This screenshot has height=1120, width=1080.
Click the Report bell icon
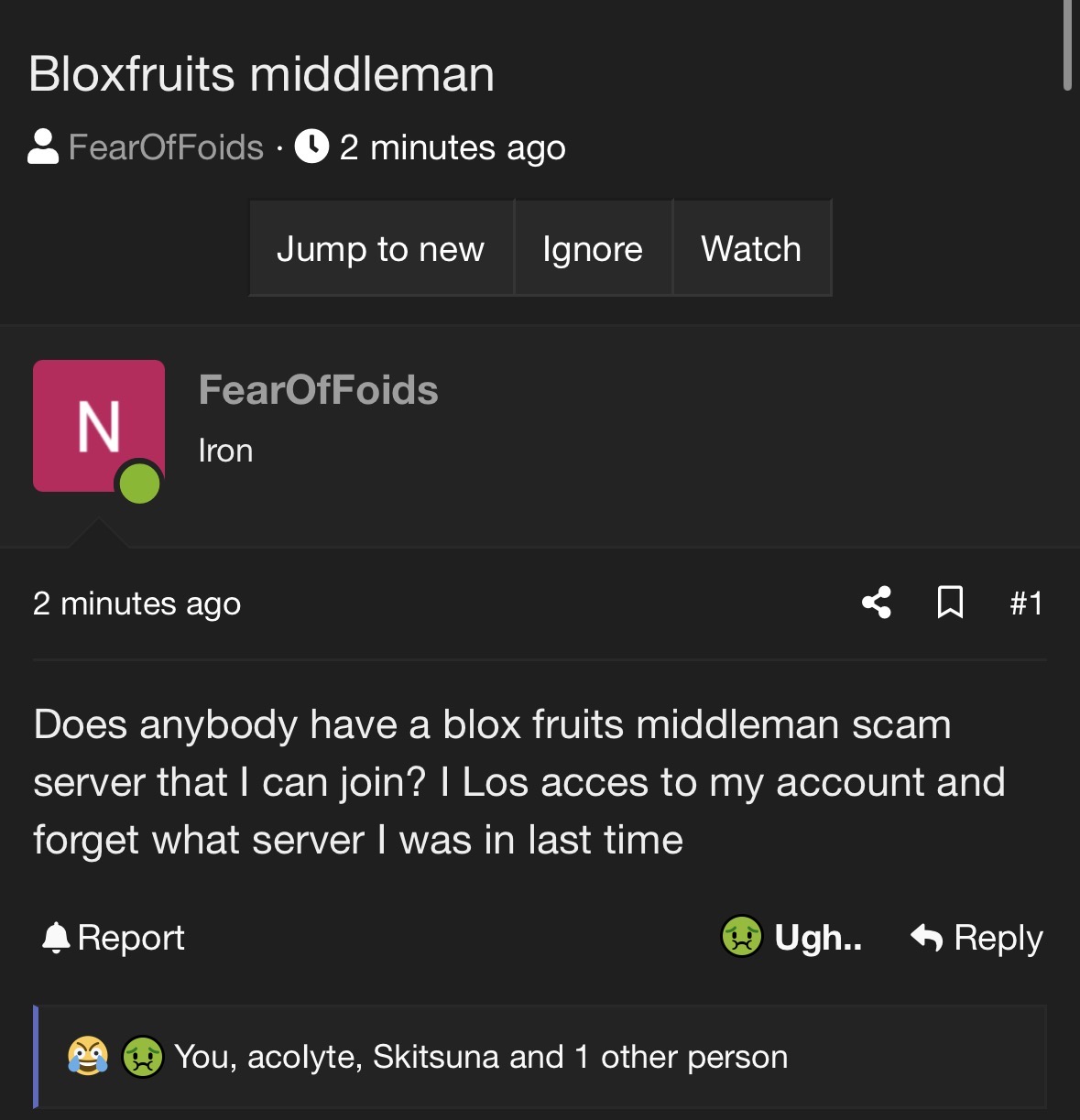tap(56, 938)
